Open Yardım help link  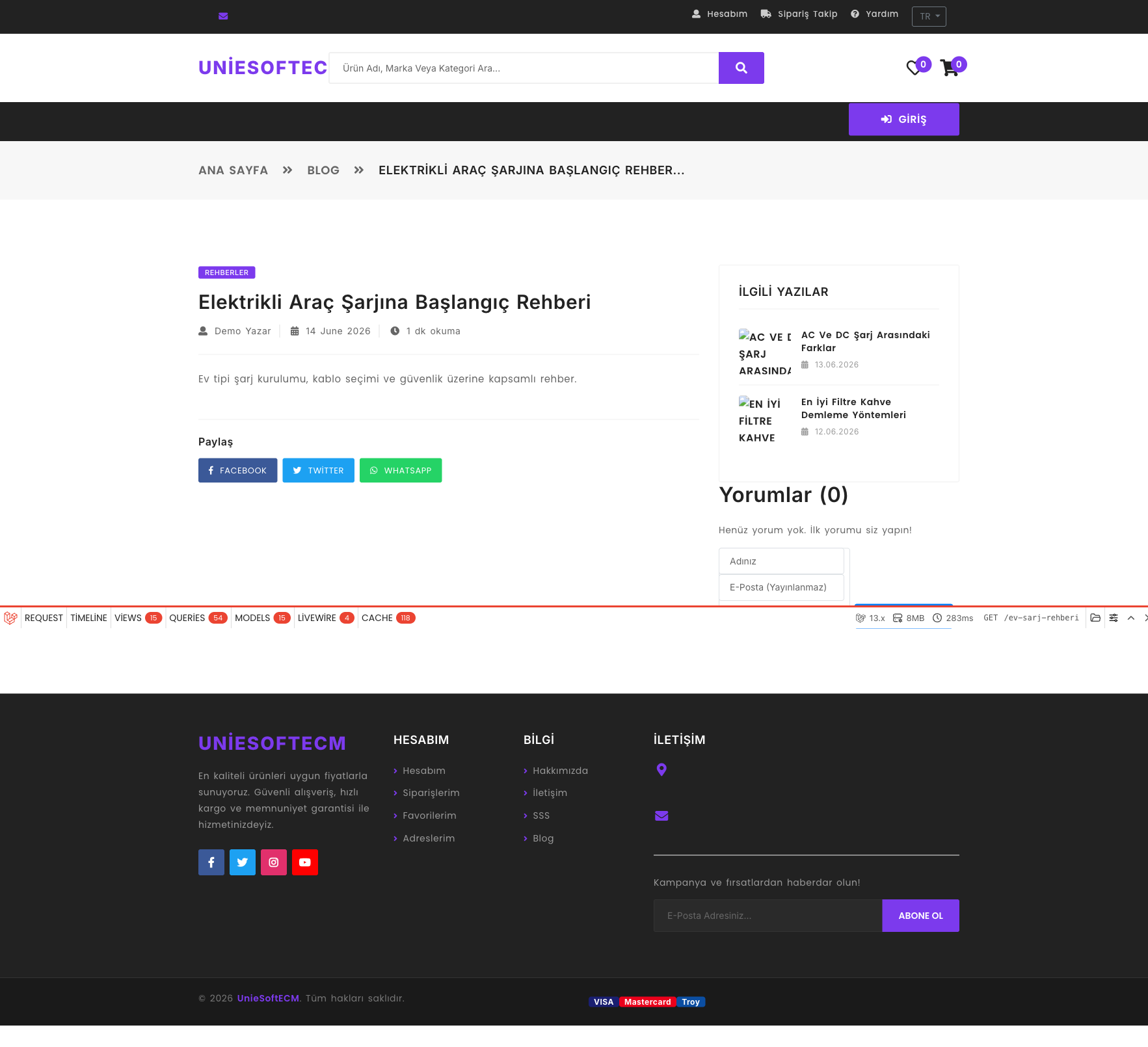874,14
